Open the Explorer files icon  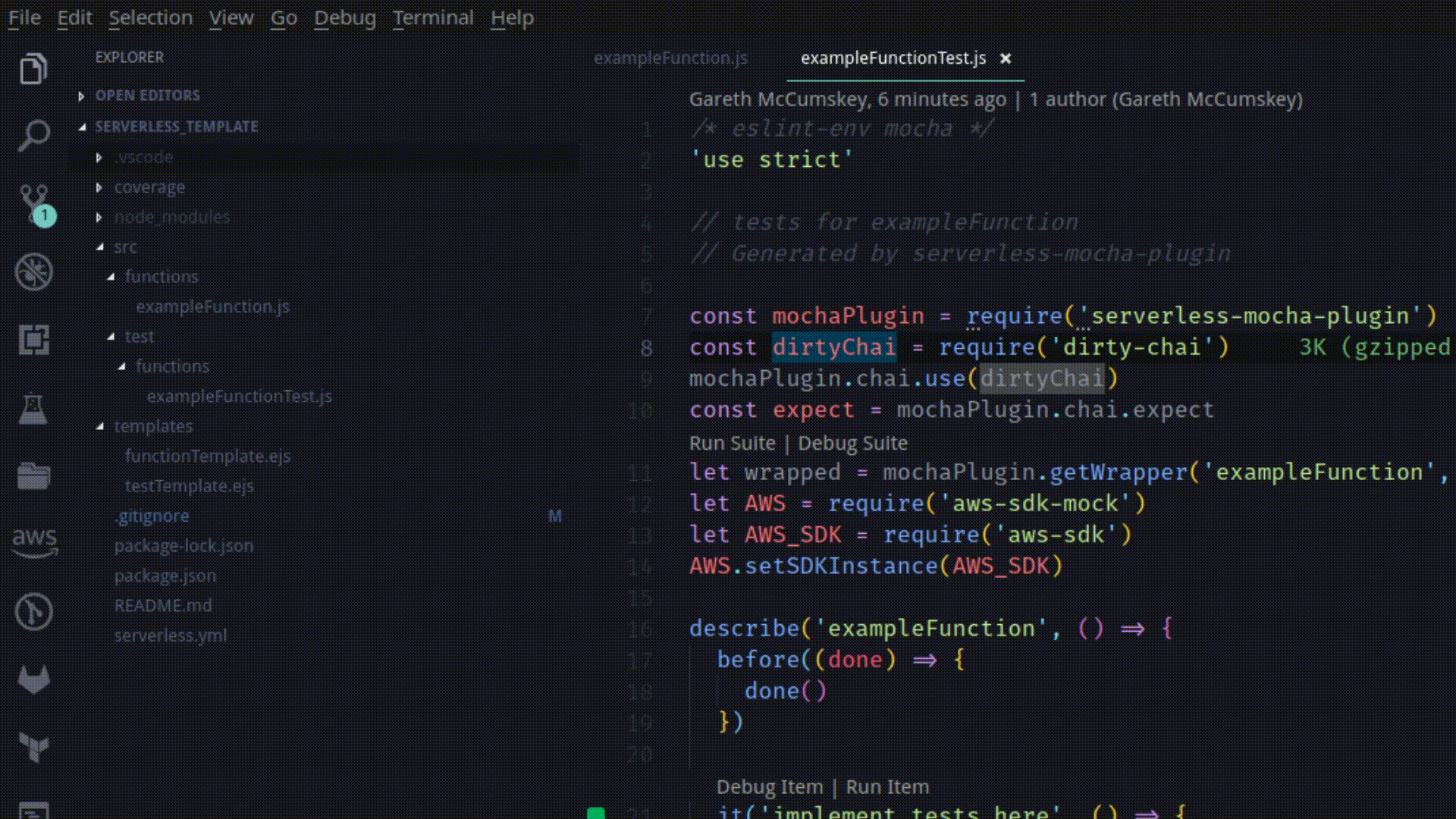click(x=33, y=68)
